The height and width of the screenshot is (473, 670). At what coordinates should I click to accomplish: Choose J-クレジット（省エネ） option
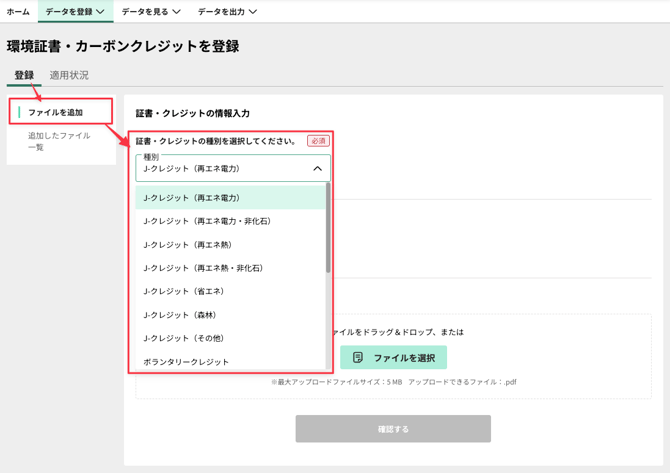click(231, 291)
